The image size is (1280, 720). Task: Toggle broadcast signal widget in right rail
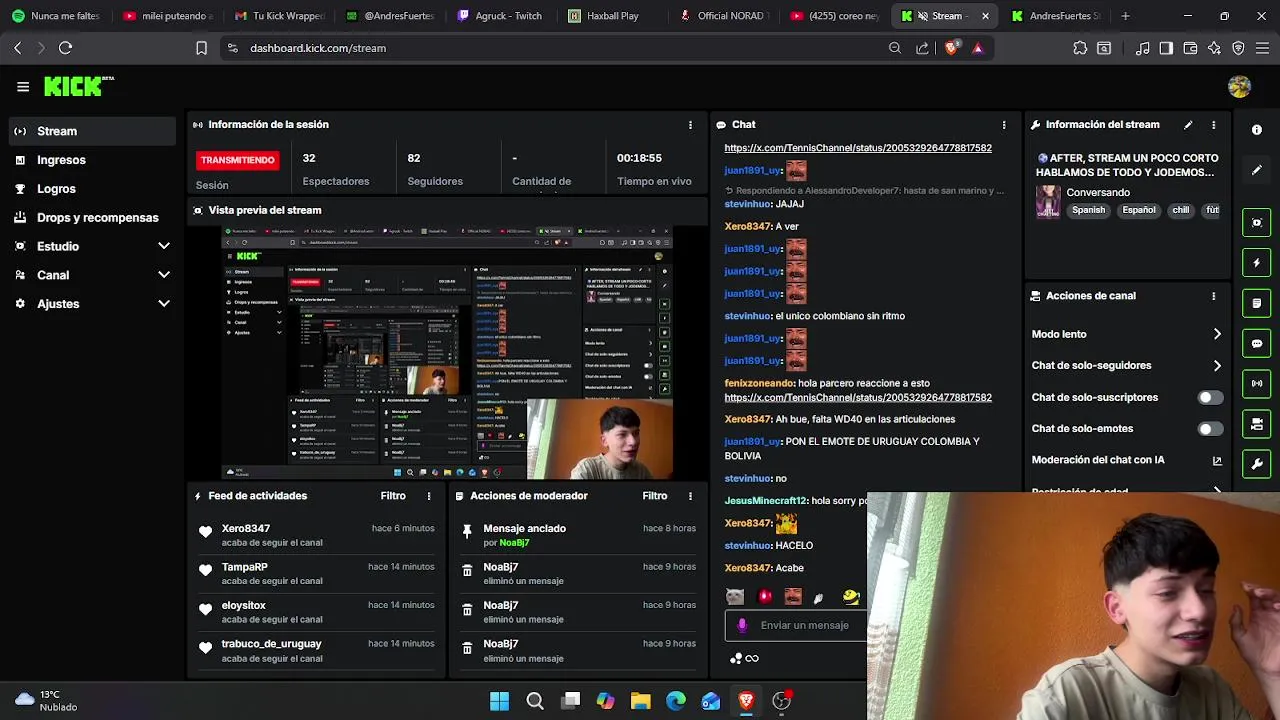(1257, 383)
